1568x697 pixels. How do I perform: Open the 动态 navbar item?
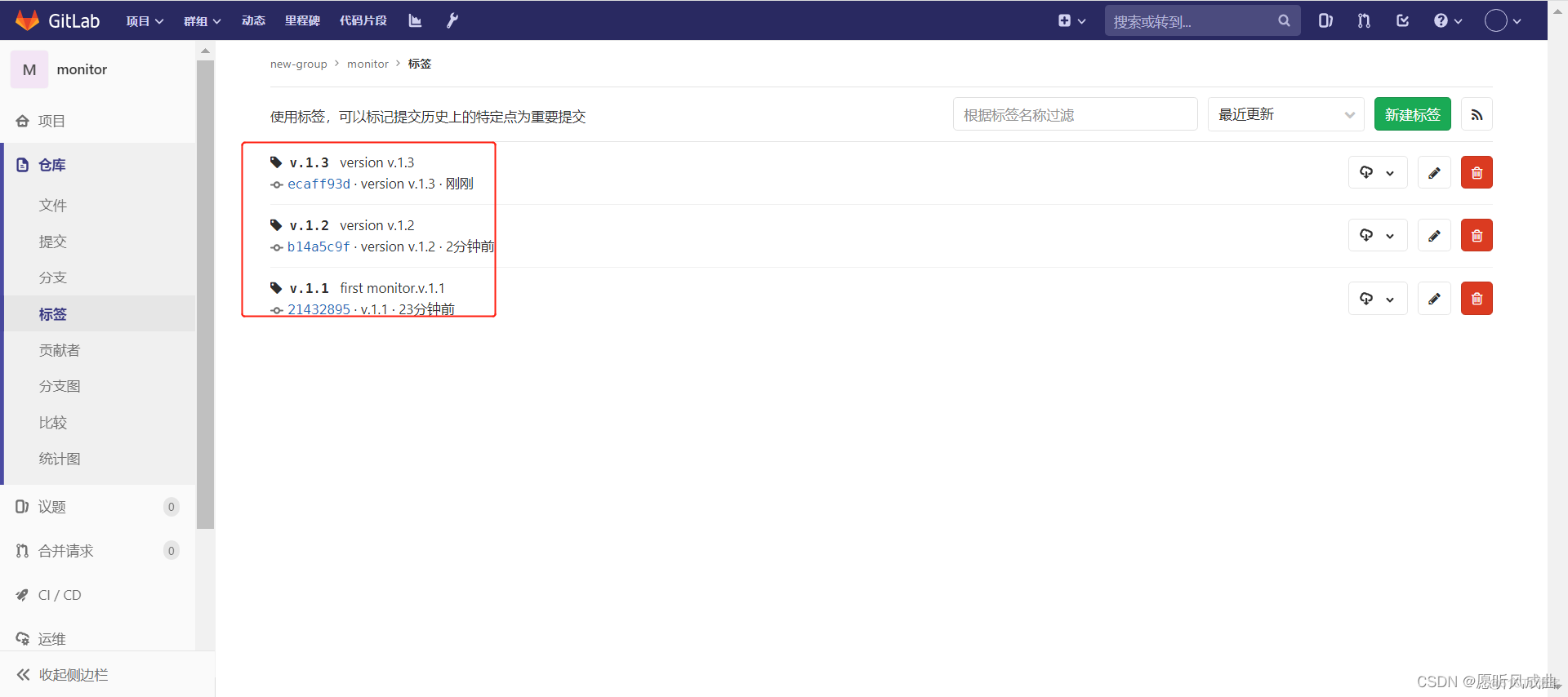[x=253, y=20]
